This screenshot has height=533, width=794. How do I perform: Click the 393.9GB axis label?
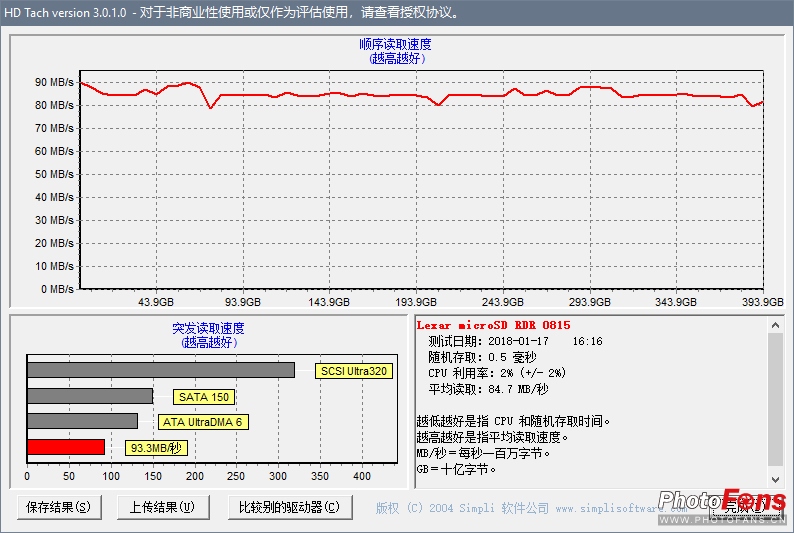pyautogui.click(x=763, y=302)
